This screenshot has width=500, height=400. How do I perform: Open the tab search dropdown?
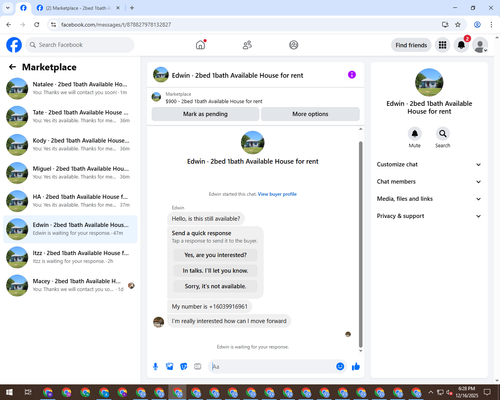[x=8, y=8]
